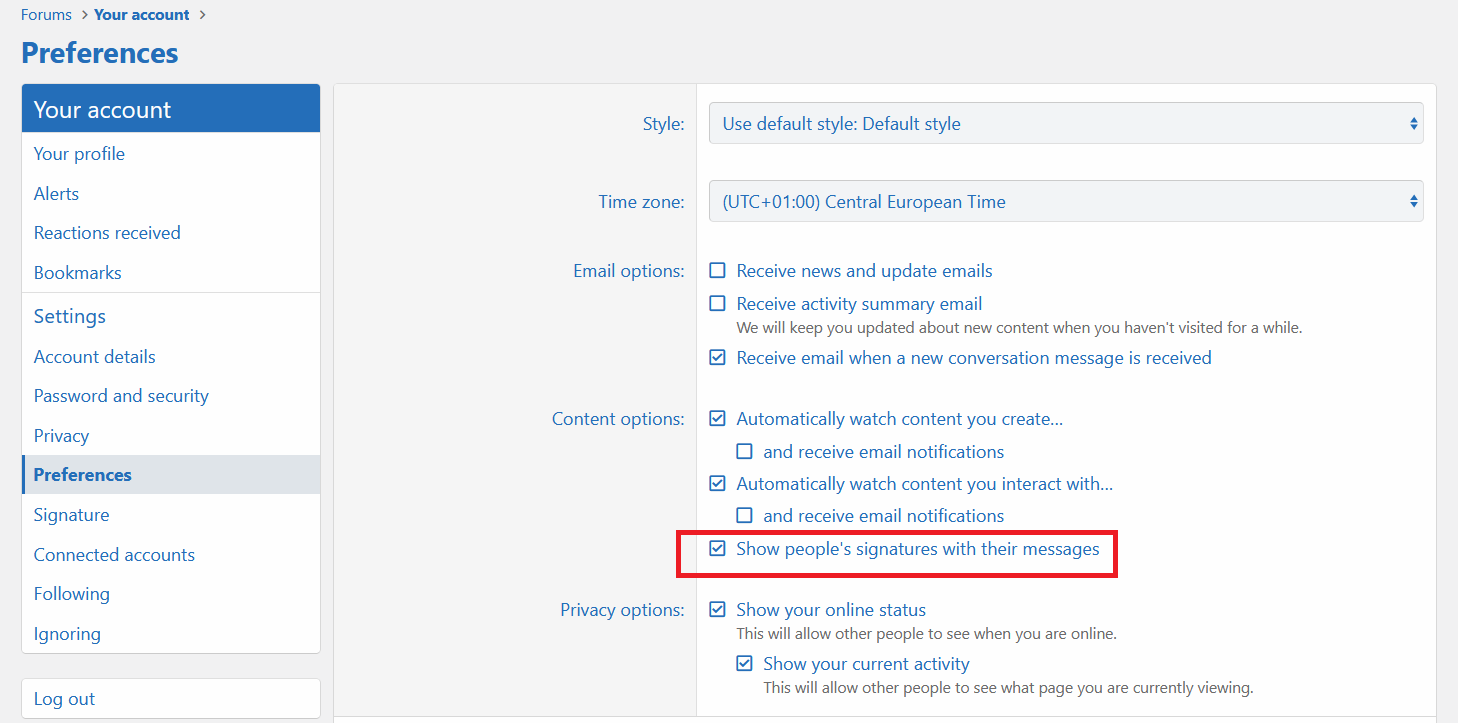Viewport: 1458px width, 723px height.
Task: Uncheck email for new conversation message
Action: pyautogui.click(x=717, y=358)
